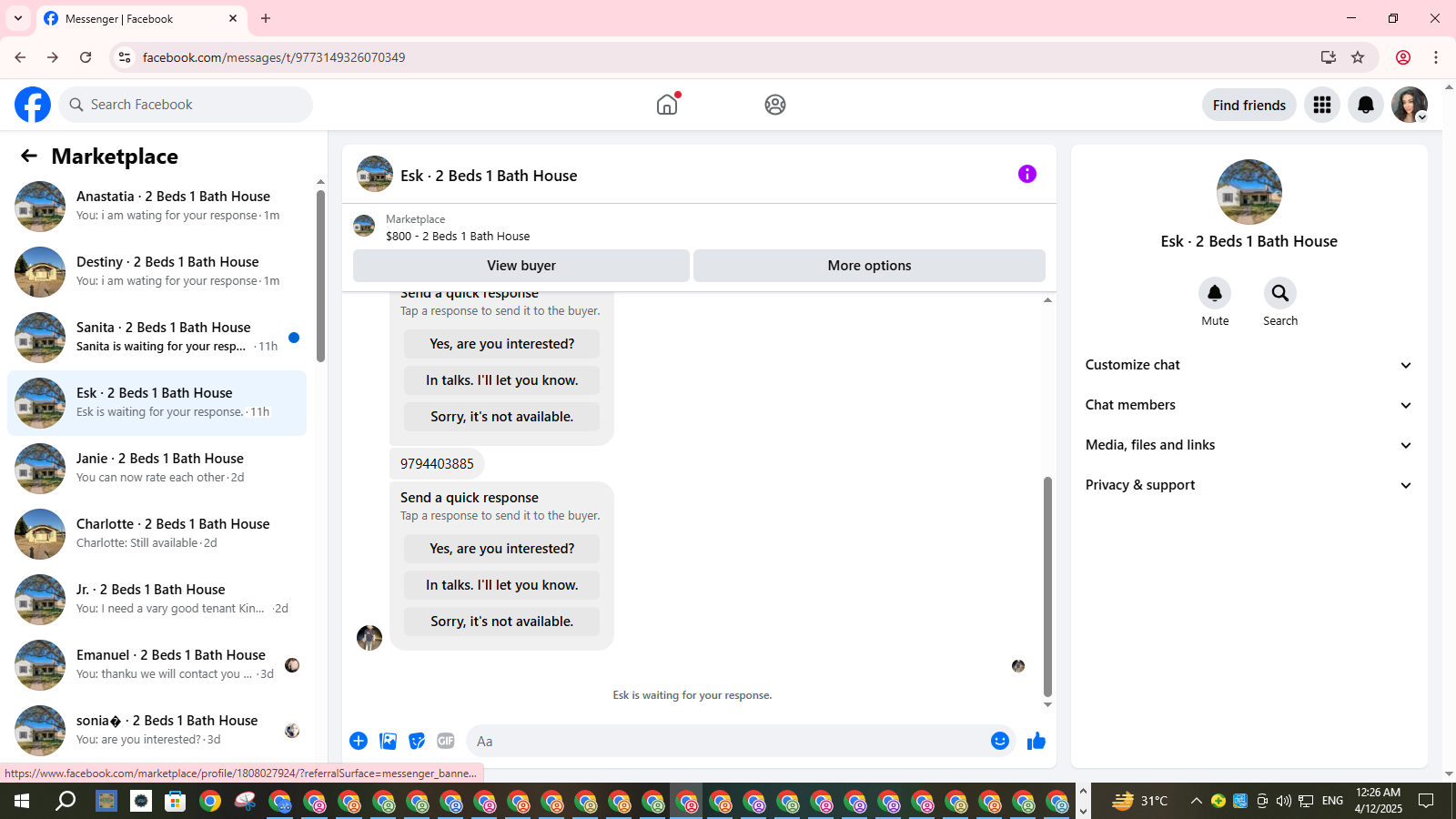Open more actions plus icon in composer
This screenshot has height=819, width=1456.
359,741
